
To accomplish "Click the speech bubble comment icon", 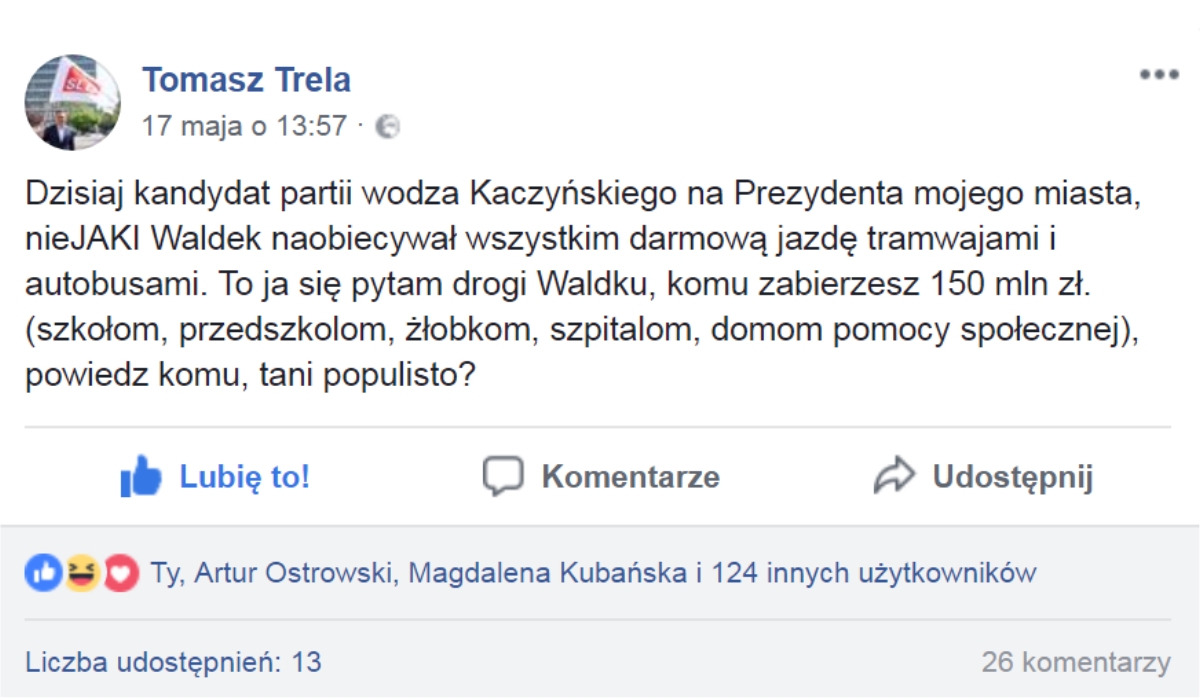I will (x=504, y=477).
